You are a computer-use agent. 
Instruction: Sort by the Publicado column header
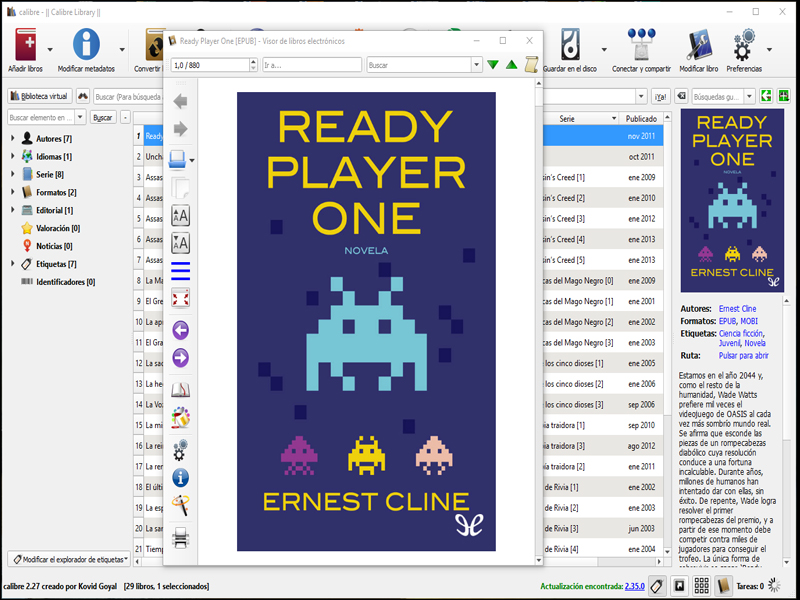[641, 118]
